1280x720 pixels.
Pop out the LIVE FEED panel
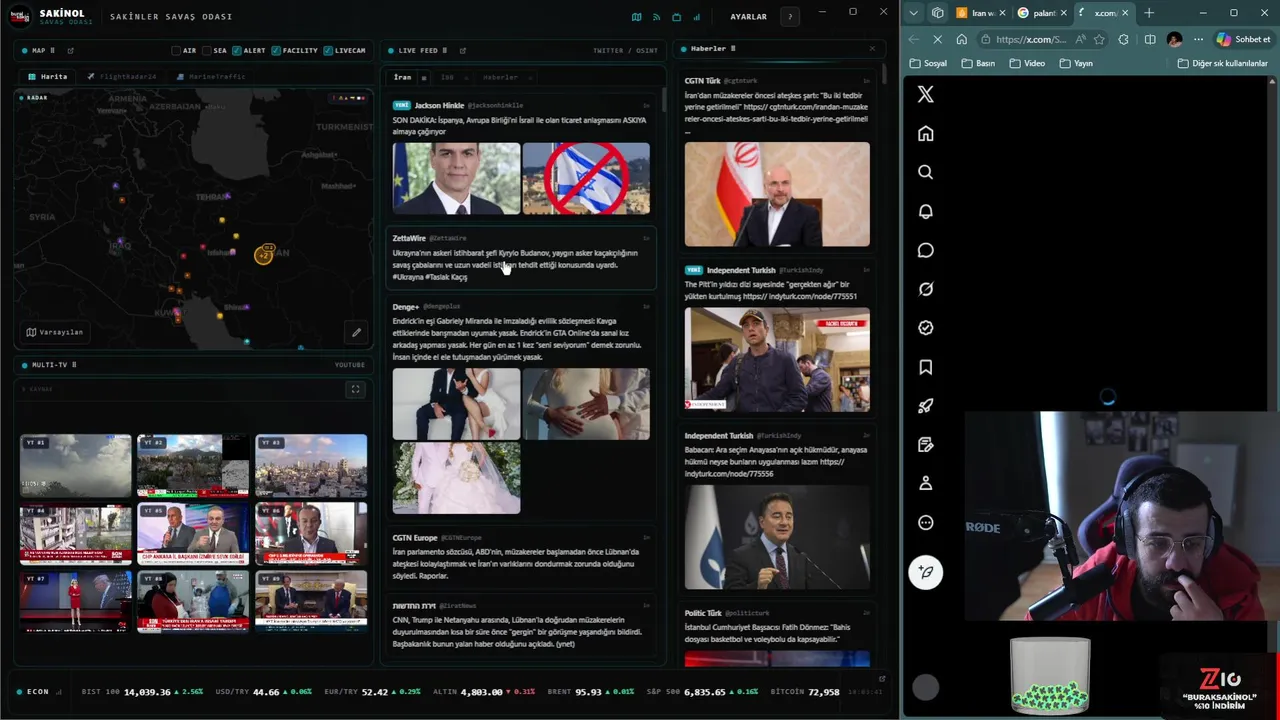[x=462, y=50]
